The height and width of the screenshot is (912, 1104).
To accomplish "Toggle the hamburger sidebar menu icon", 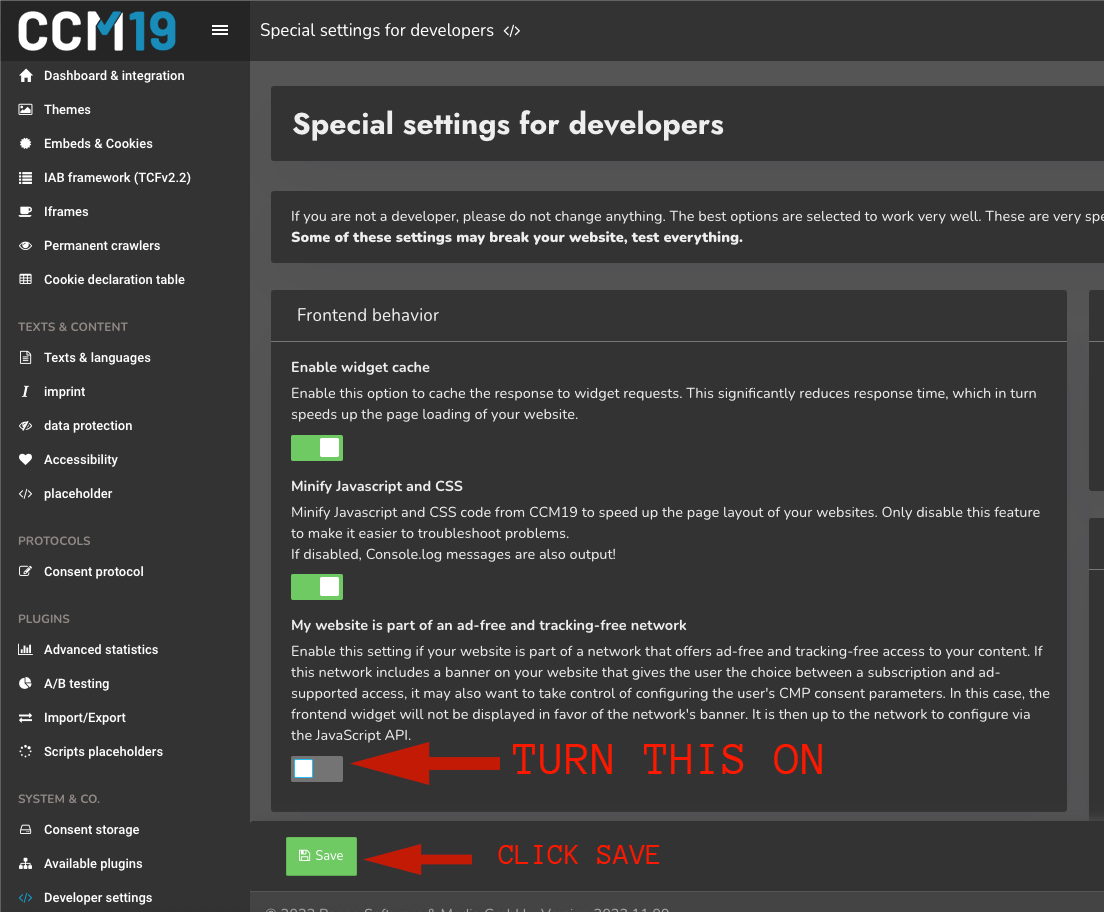I will [x=220, y=30].
